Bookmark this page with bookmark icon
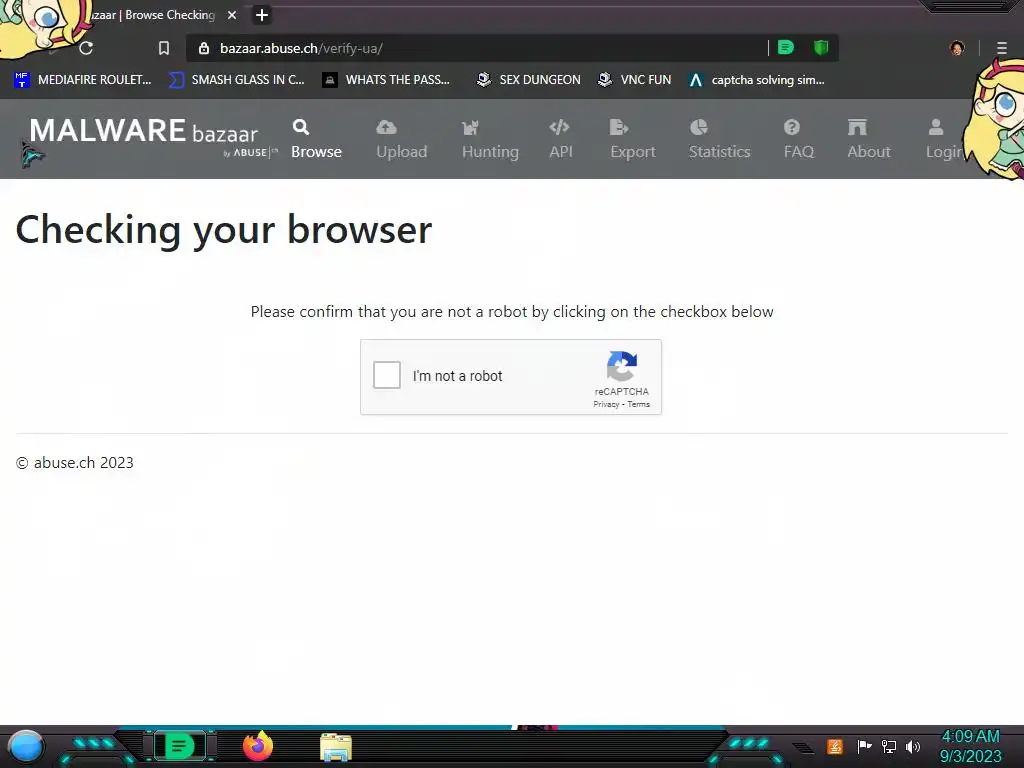The height and width of the screenshot is (768, 1024). pos(164,48)
